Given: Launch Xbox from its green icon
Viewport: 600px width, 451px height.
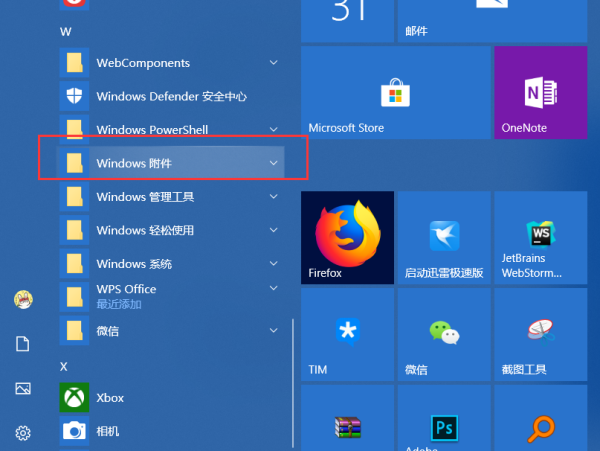Looking at the screenshot, I should coord(74,397).
